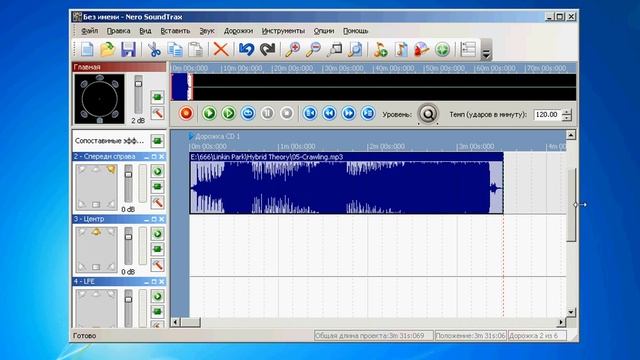The height and width of the screenshot is (360, 640).
Task: Zoom in with the plus magnifier
Action: 293,49
